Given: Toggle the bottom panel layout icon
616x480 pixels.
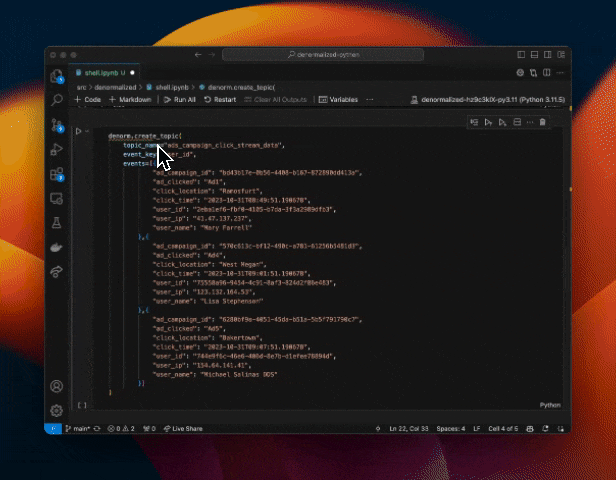Looking at the screenshot, I should [x=534, y=55].
